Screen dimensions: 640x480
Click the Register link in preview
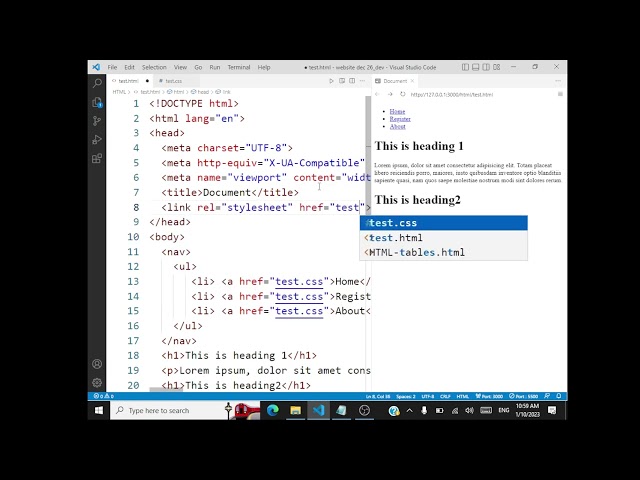[400, 119]
